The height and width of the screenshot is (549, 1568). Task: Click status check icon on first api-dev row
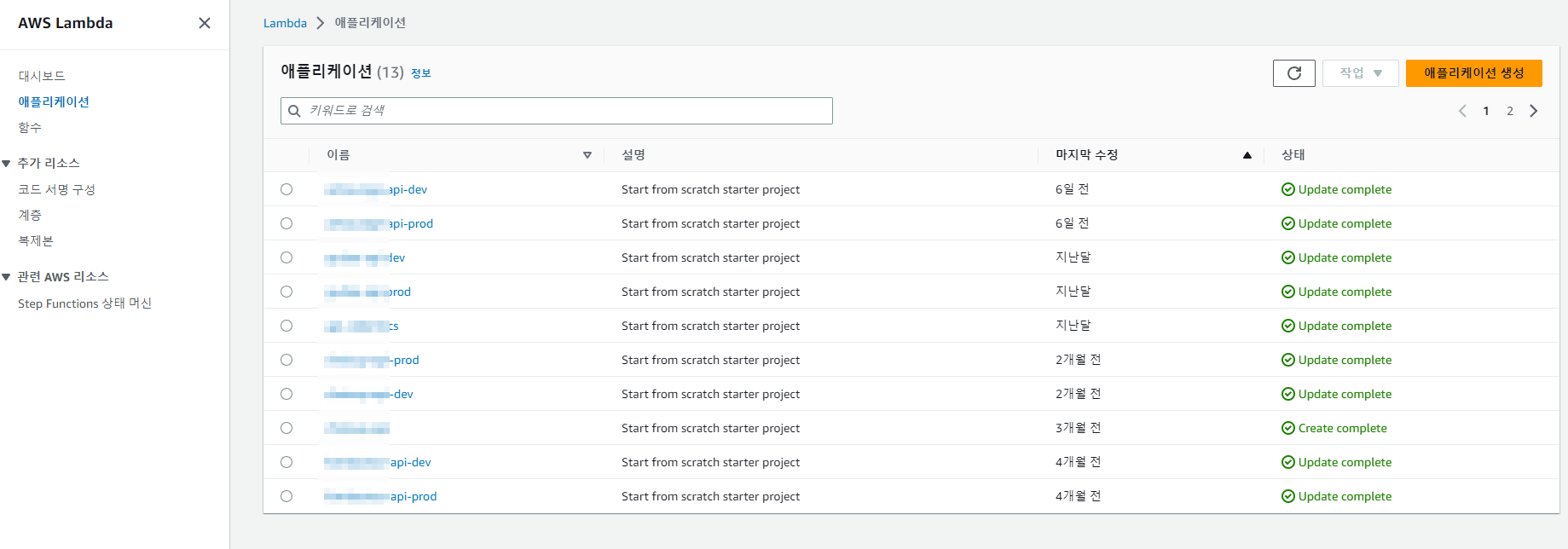tap(1288, 189)
